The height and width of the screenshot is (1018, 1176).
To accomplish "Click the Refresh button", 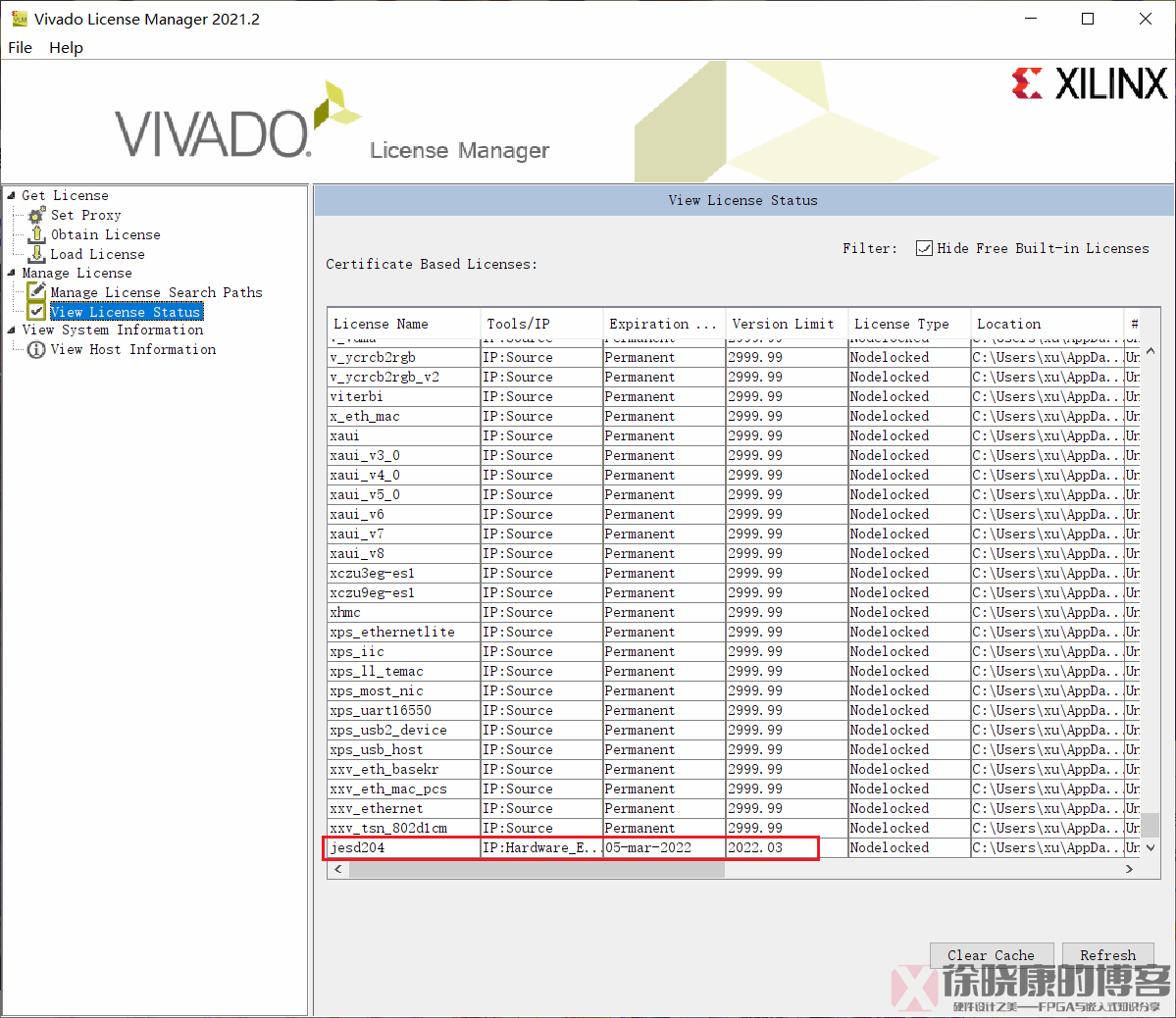I will (x=1107, y=955).
